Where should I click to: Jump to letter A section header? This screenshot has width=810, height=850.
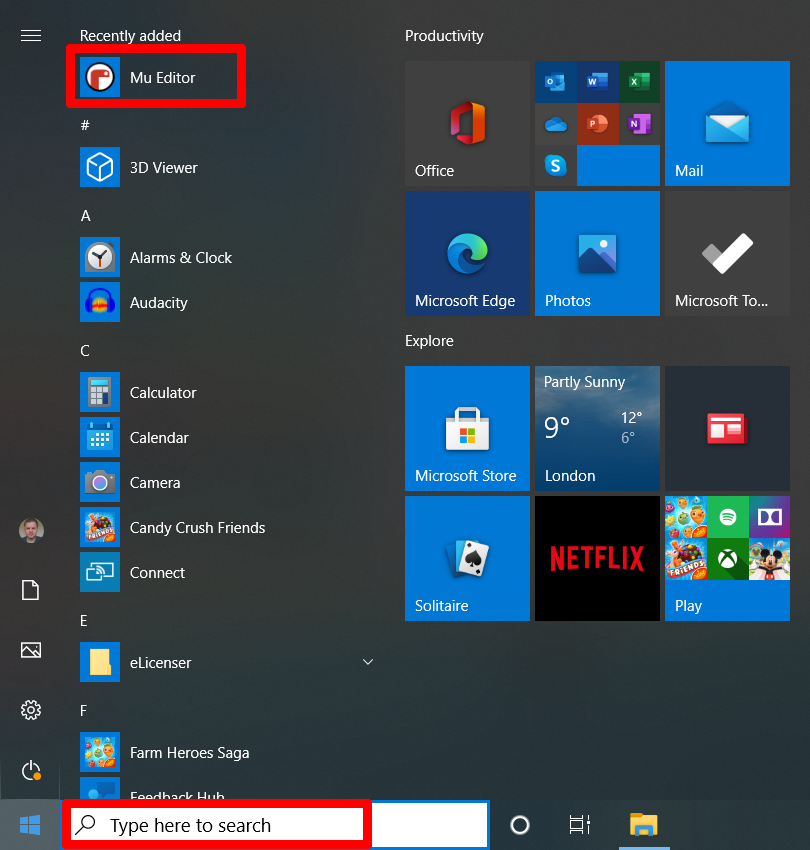click(86, 216)
